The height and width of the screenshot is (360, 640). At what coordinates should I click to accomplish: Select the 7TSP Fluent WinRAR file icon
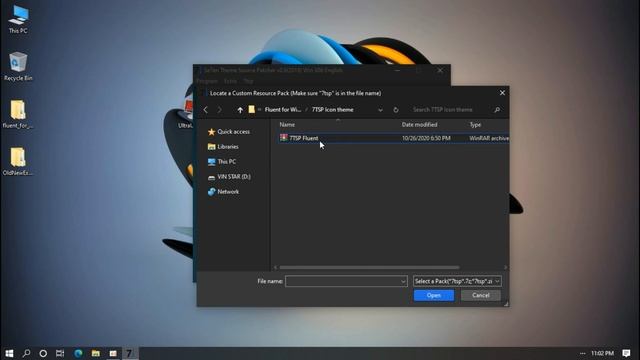284,138
